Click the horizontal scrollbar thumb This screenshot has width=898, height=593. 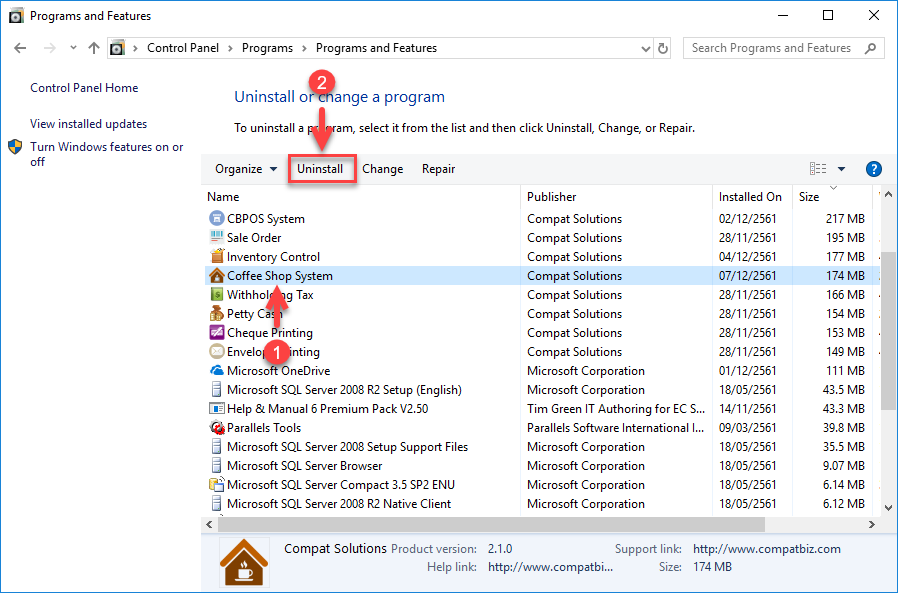491,524
